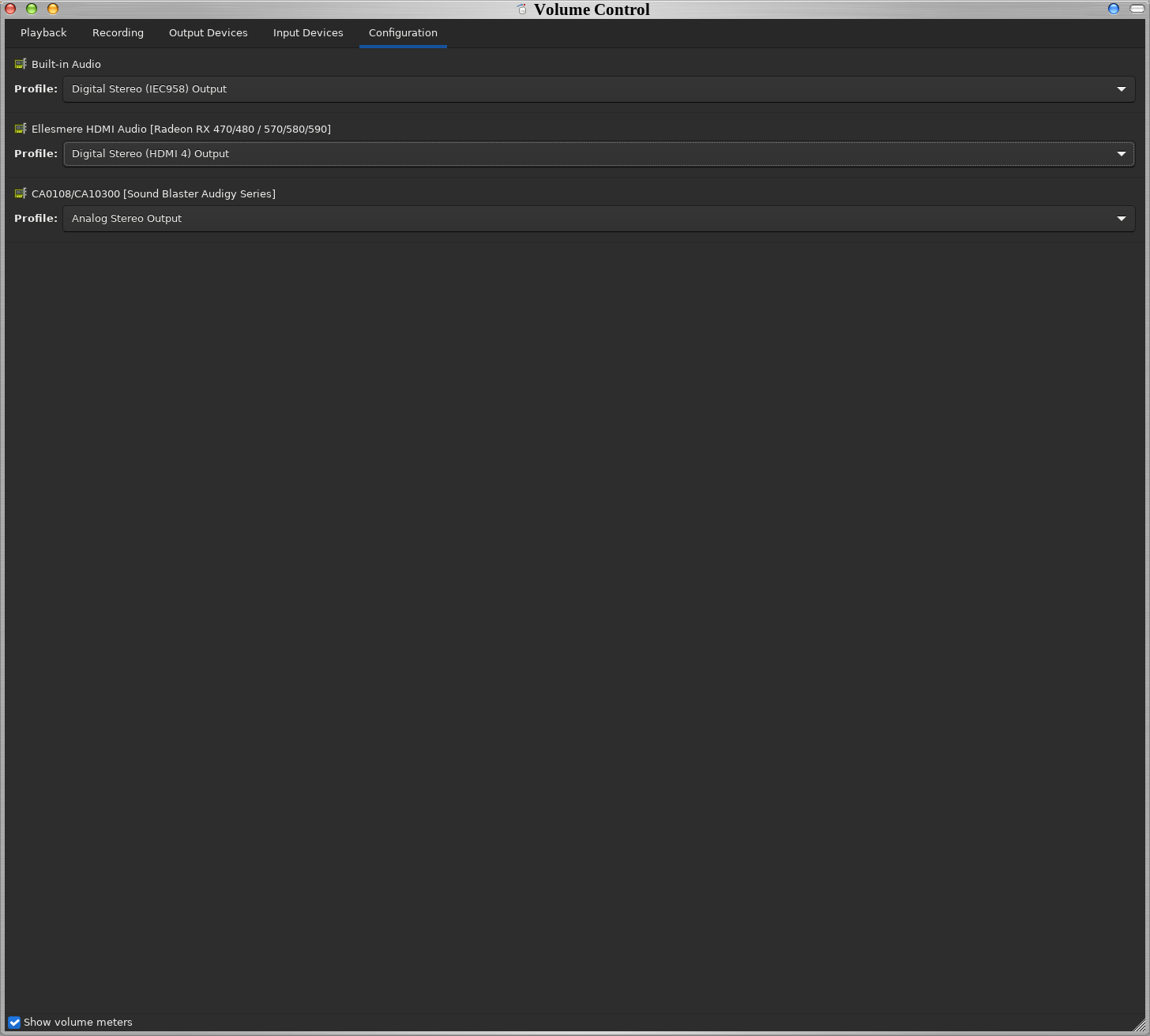
Task: Click the 'Volume Control' window title text
Action: 592,9
